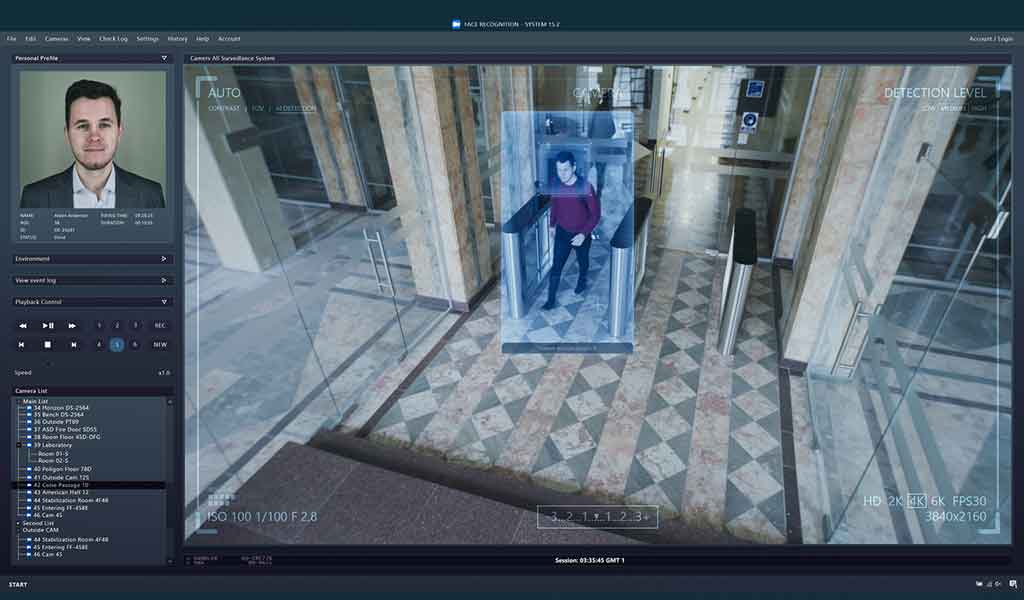This screenshot has width=1024, height=600.
Task: Select the camera icon for 41 Outside Cam 125
Action: click(x=29, y=477)
